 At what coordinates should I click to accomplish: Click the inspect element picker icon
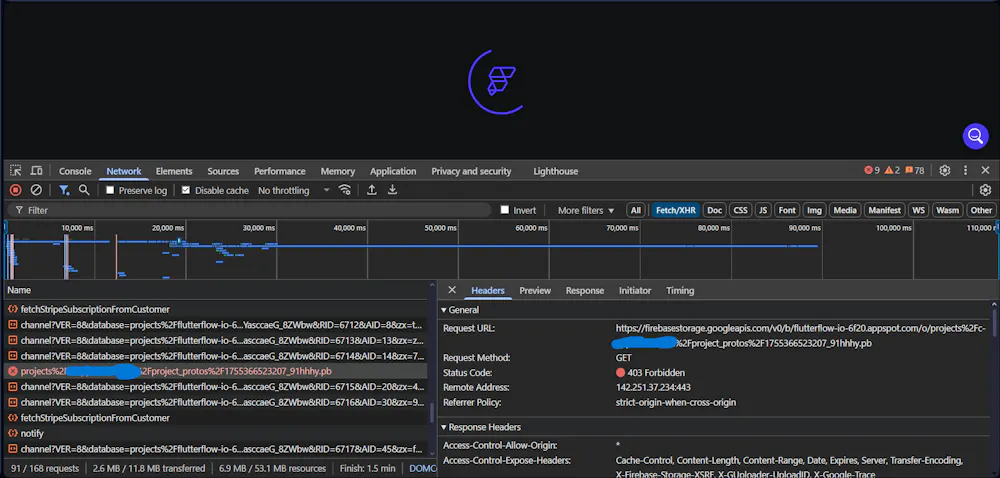15,171
